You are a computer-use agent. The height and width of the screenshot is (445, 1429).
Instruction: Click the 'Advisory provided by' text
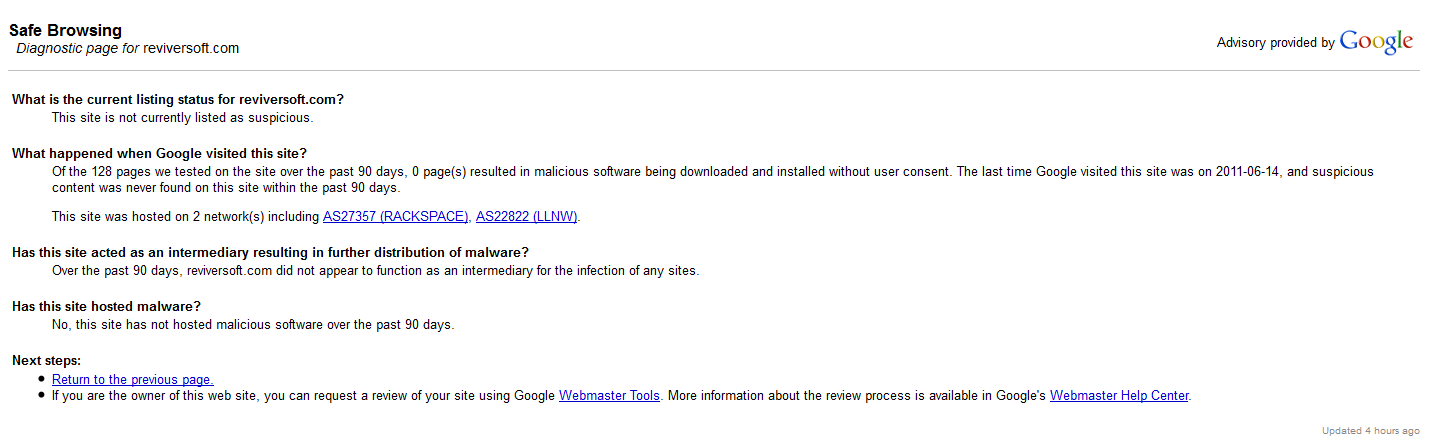(x=1275, y=43)
